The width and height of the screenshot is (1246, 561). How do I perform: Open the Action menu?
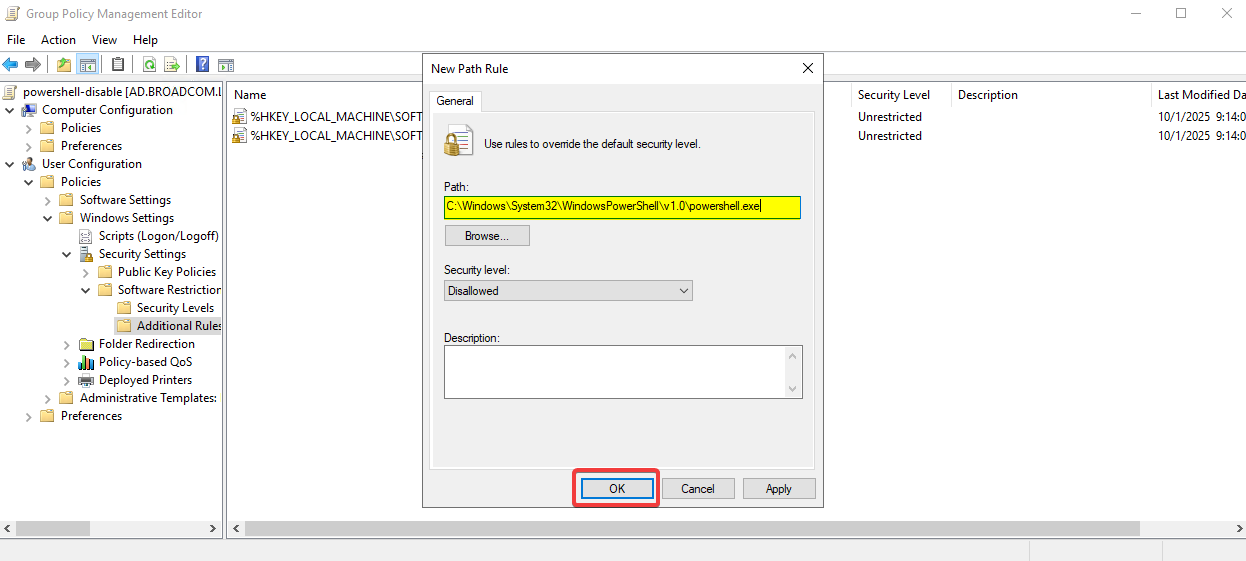click(x=58, y=40)
